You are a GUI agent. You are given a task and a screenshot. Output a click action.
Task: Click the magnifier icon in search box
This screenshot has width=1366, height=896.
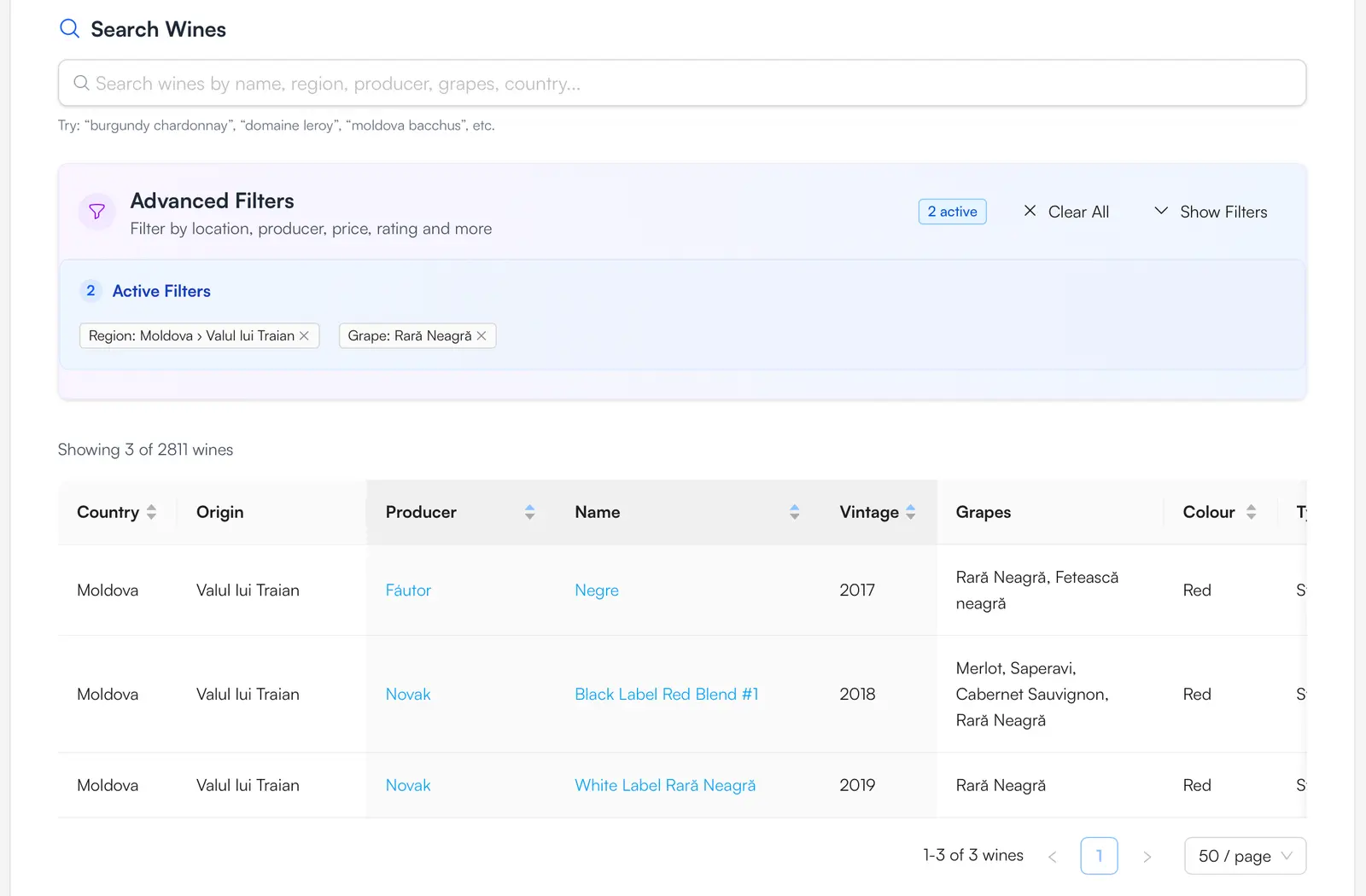click(x=81, y=84)
